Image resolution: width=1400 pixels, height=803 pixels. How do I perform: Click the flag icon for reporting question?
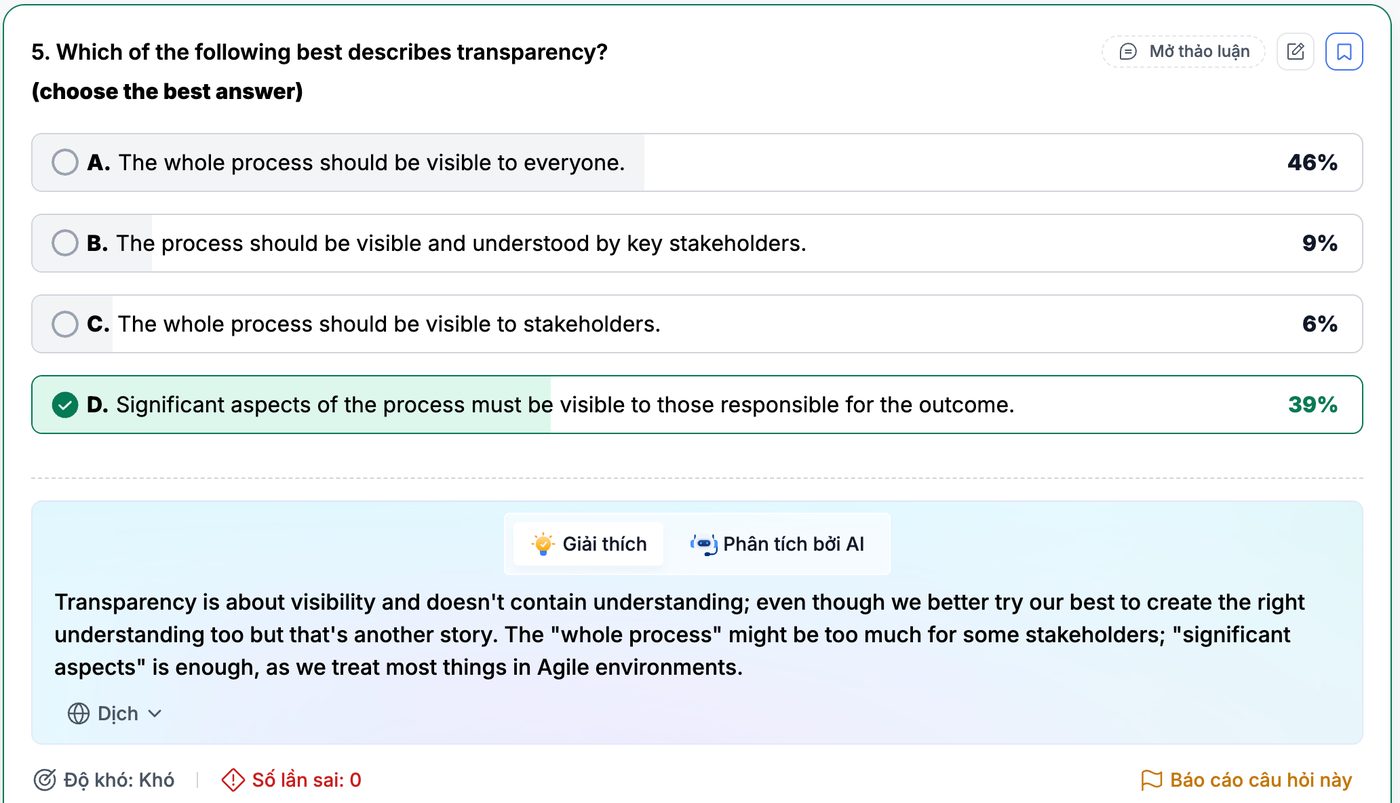pyautogui.click(x=1151, y=780)
